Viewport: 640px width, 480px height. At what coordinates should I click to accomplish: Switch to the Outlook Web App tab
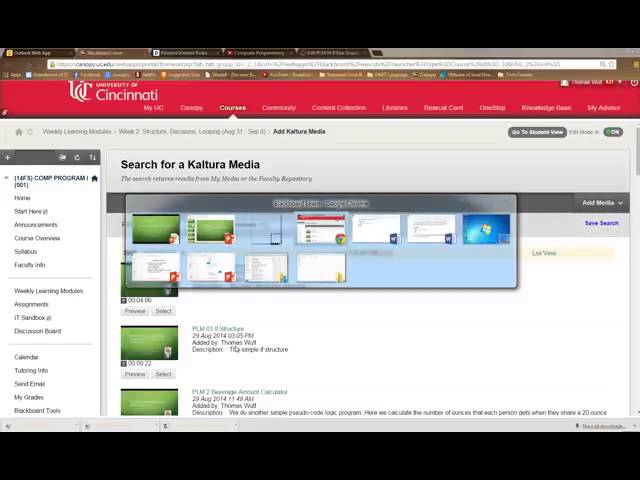[38, 53]
